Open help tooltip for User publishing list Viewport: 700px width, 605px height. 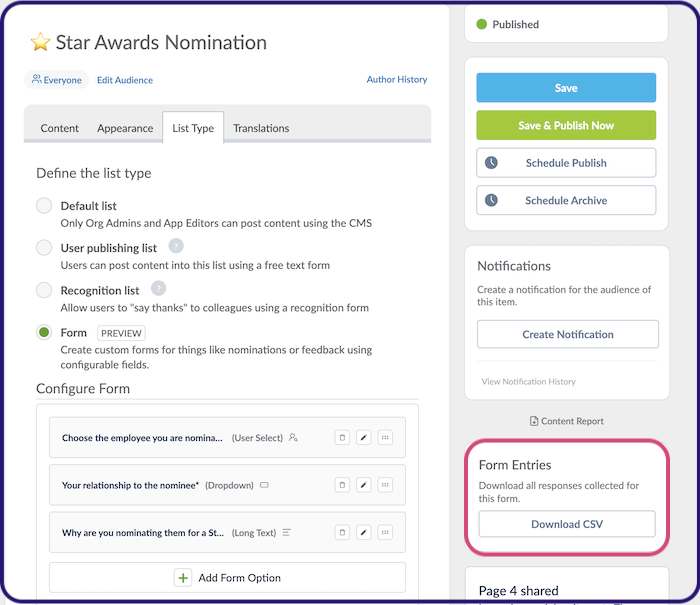pos(176,246)
